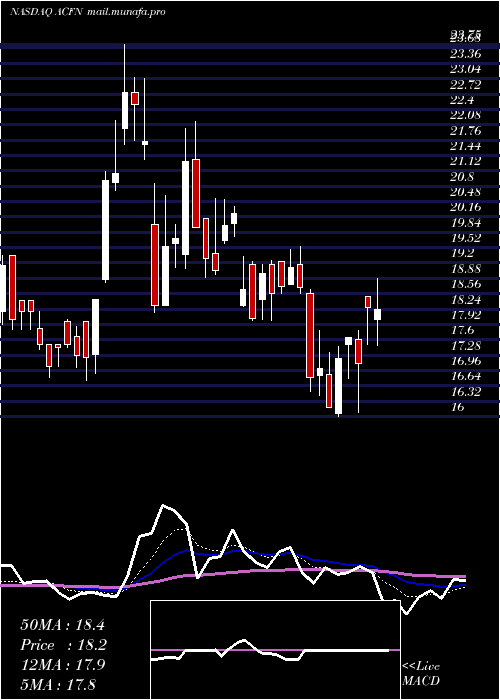500x700 pixels.
Task: Select the 16.32 price axis label
Action: pyautogui.click(x=466, y=392)
